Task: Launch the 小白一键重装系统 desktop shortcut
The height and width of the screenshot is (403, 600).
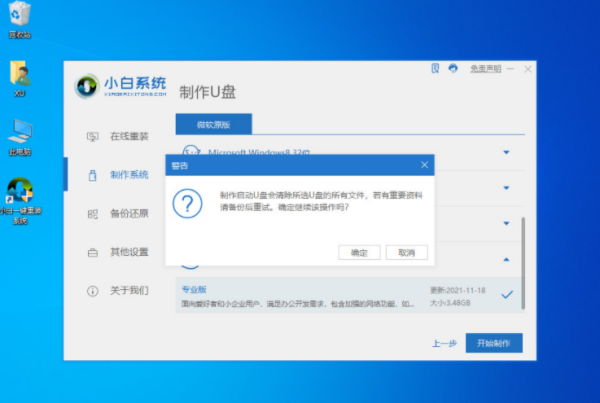Action: [x=20, y=200]
